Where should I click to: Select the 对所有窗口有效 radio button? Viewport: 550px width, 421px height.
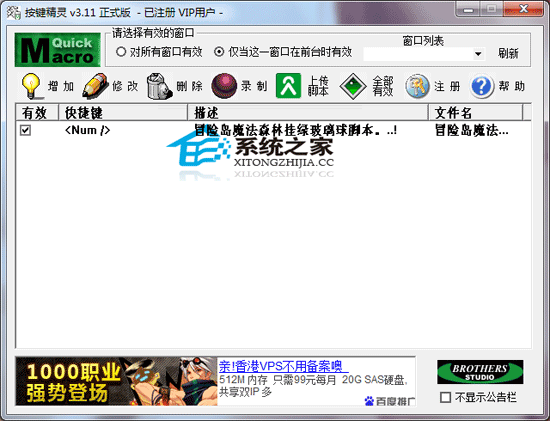(x=121, y=52)
